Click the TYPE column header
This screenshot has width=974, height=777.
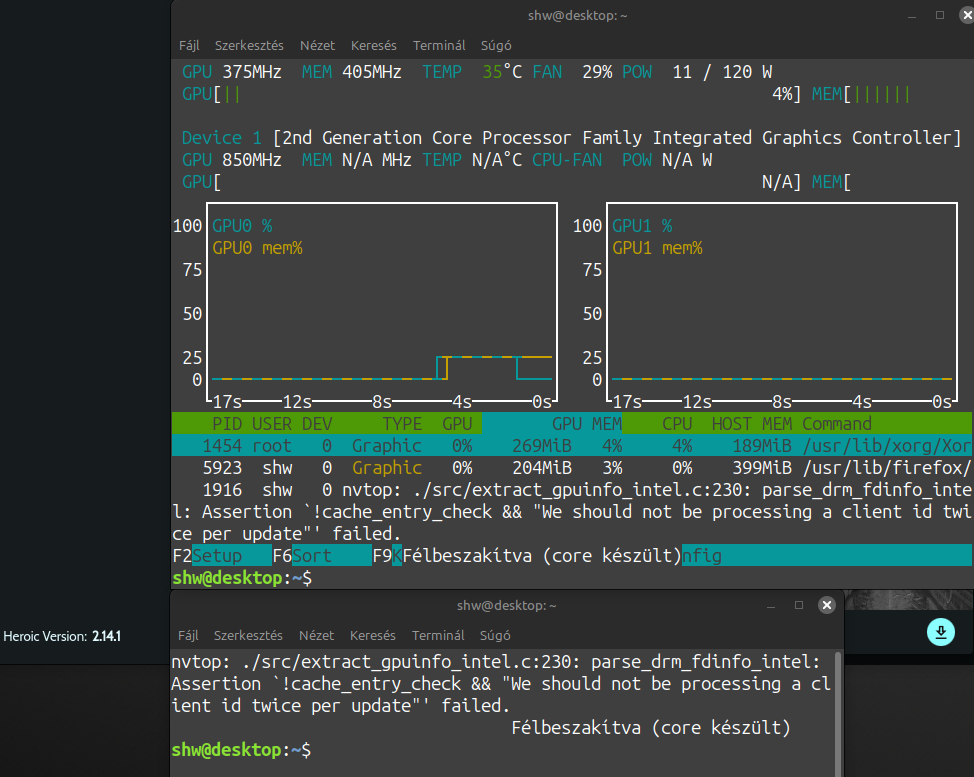click(402, 424)
